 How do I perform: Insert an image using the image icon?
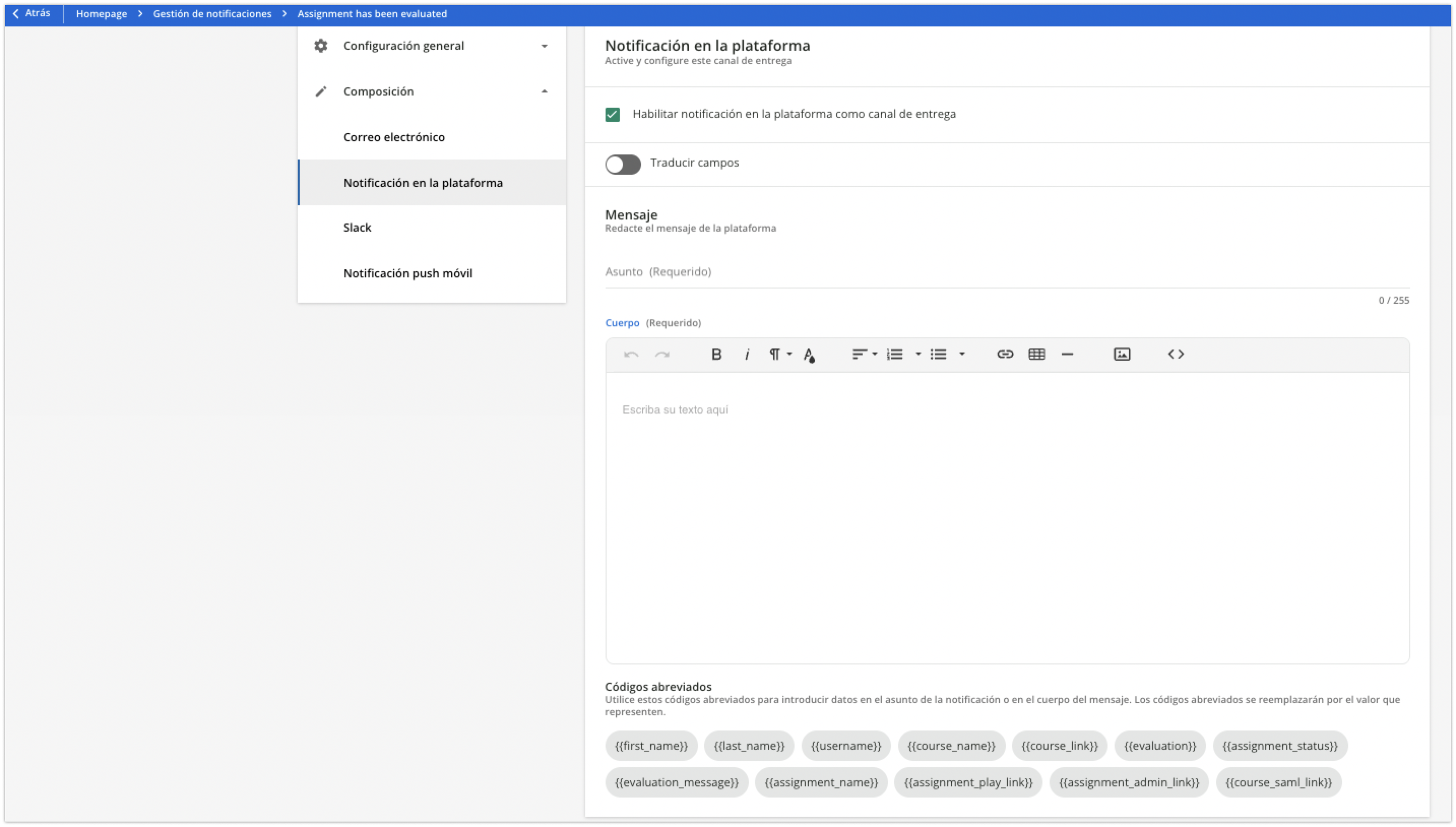pyautogui.click(x=1122, y=354)
